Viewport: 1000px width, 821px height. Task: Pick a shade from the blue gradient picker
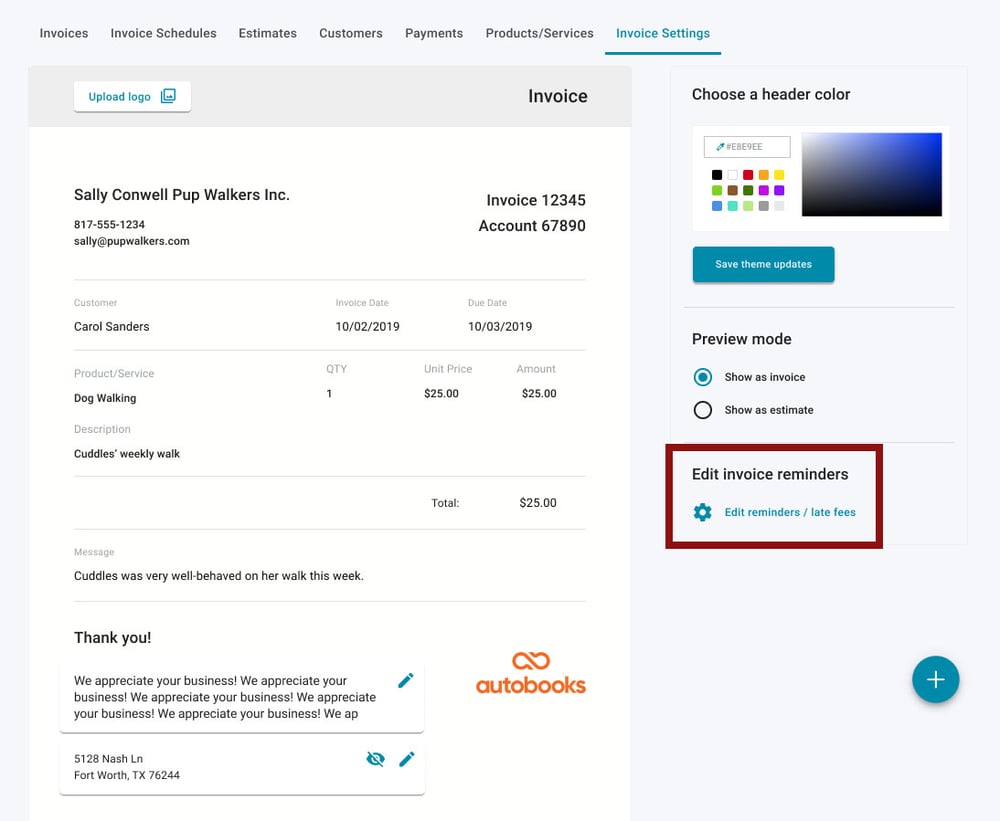(x=870, y=175)
